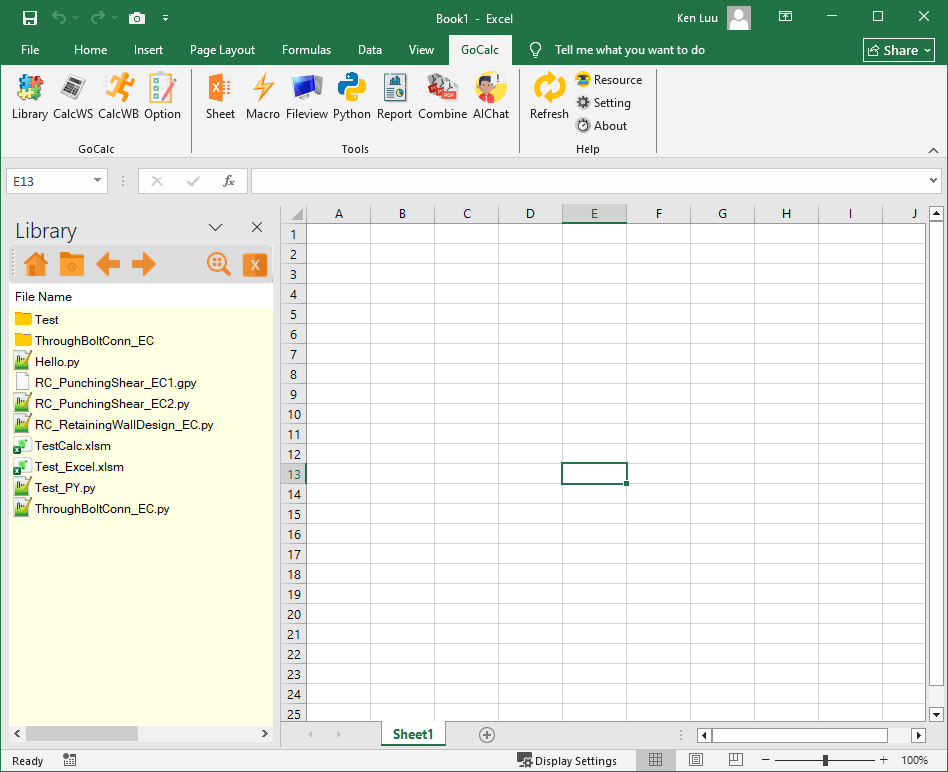Click the vertical scrollbar down arrow
Viewport: 948px width, 772px height.
click(x=936, y=714)
